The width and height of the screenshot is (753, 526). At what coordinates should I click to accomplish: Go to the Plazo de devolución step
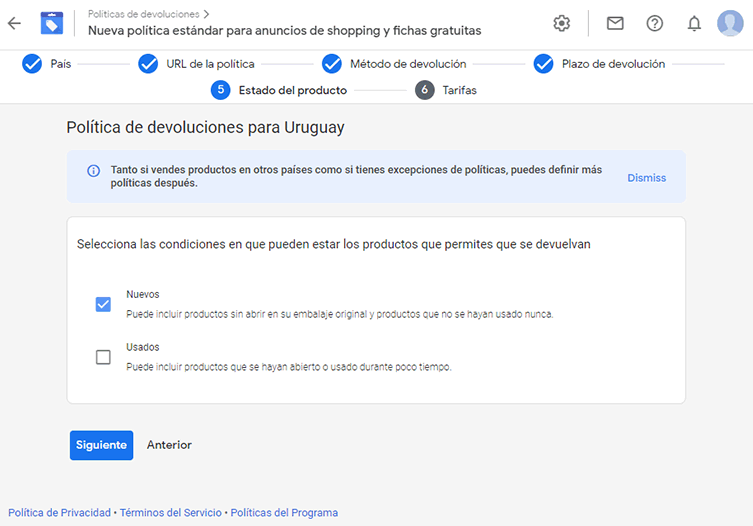tap(613, 64)
